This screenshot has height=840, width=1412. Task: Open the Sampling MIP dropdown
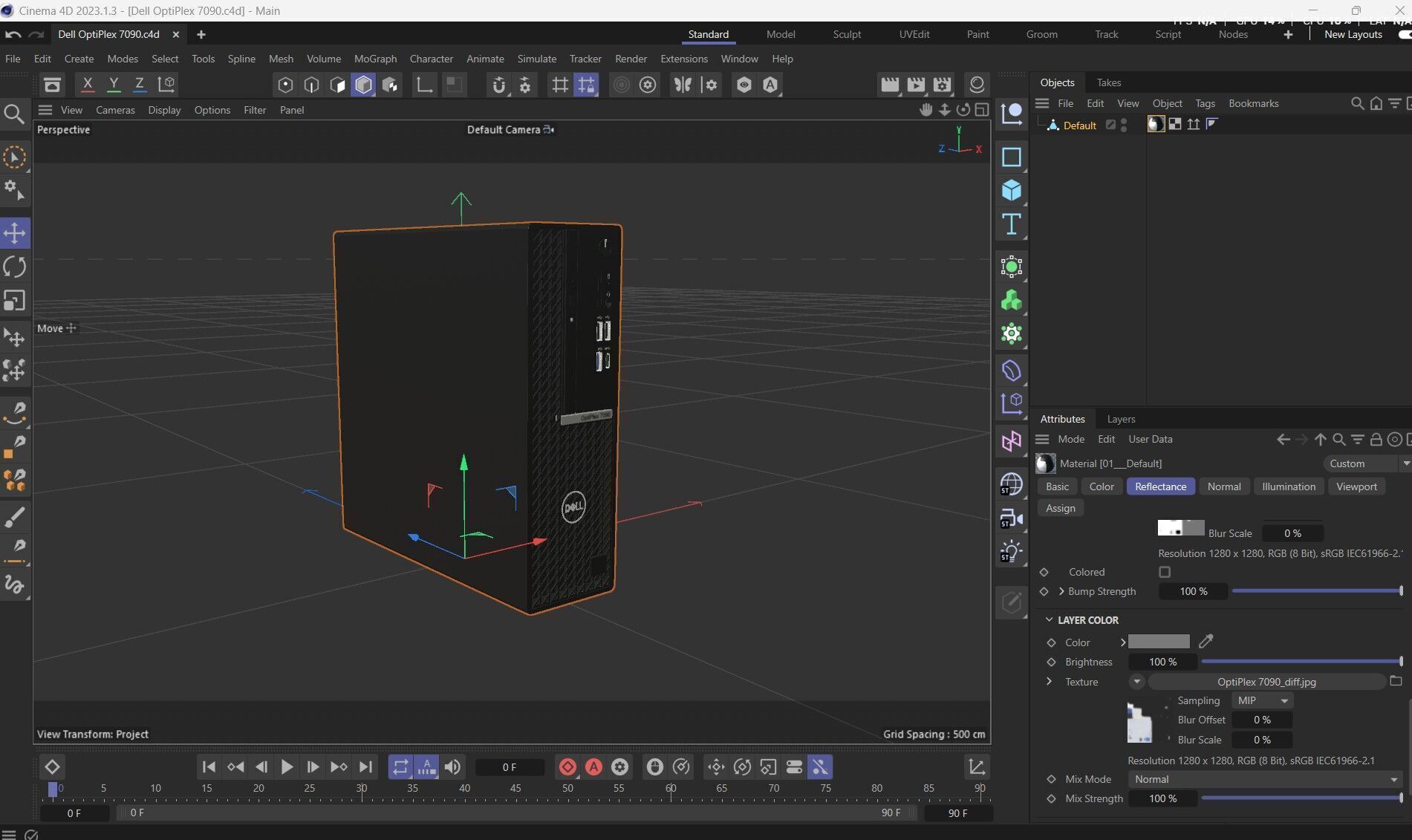point(1263,700)
